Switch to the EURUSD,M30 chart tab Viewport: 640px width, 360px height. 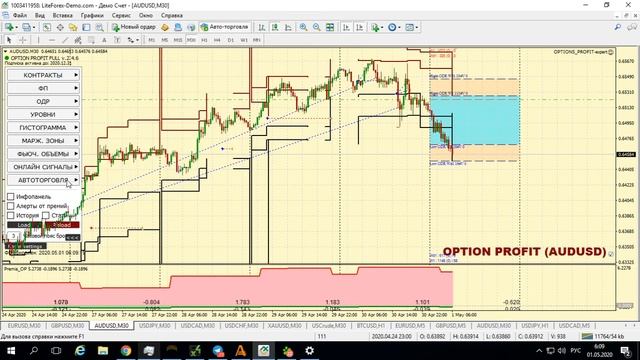(x=24, y=326)
